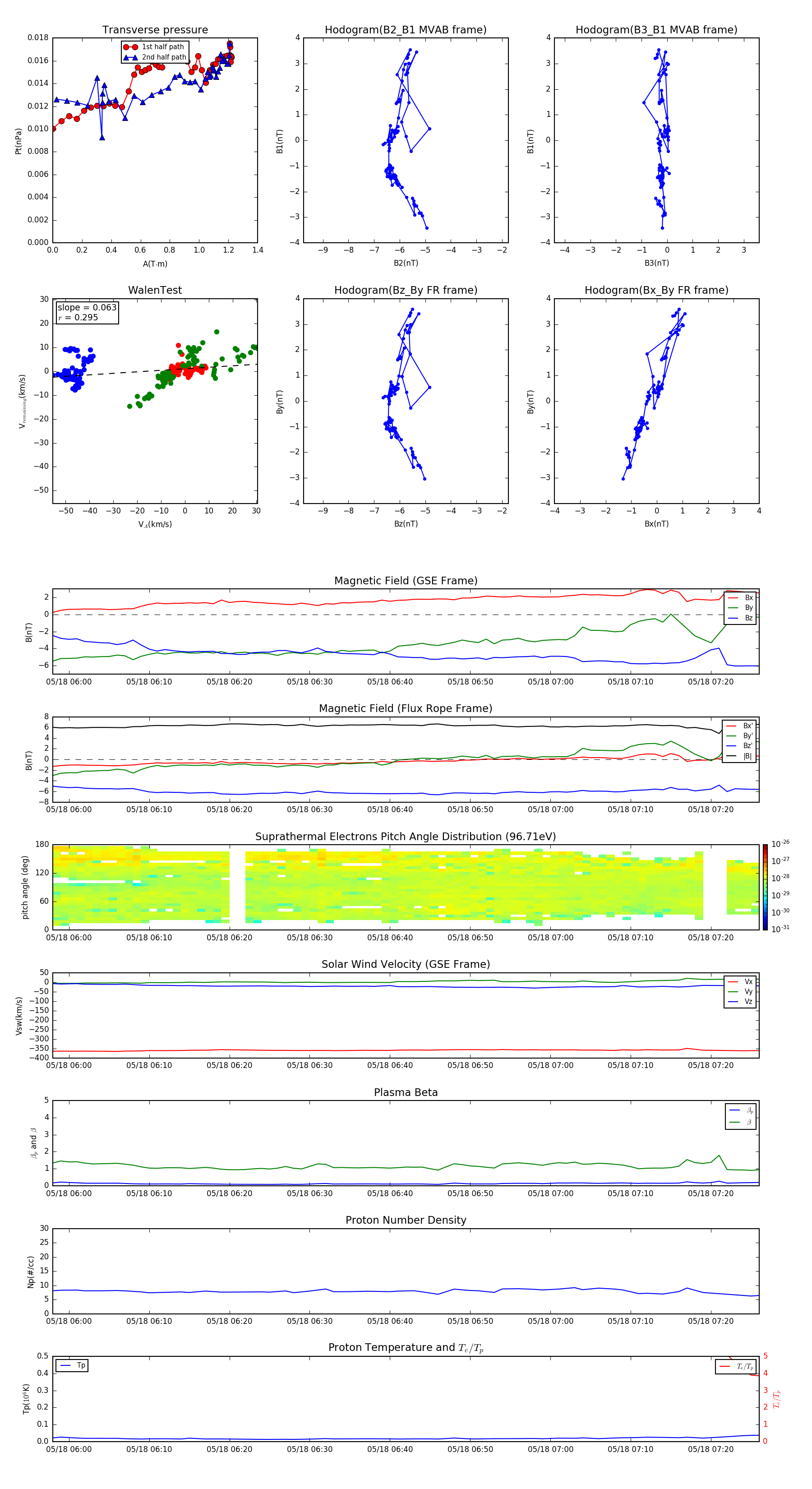Click the 'Proton Number Density' title
The height and width of the screenshot is (1489, 812).
click(x=406, y=1220)
